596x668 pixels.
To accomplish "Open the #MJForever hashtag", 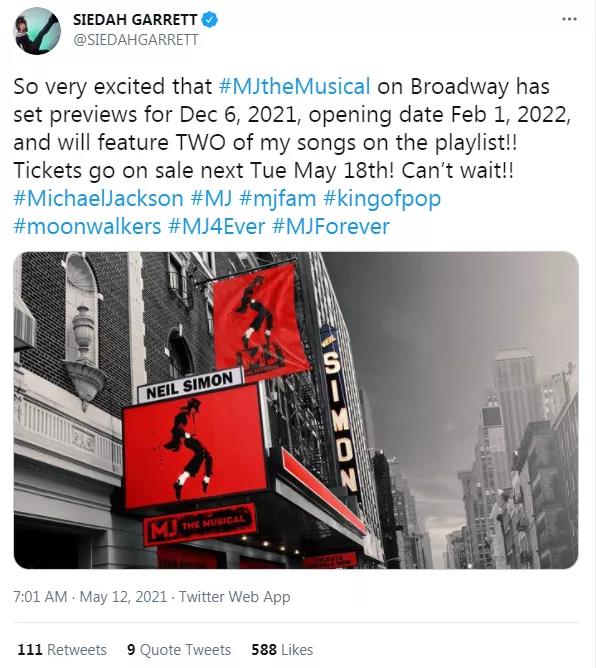I will click(x=331, y=226).
